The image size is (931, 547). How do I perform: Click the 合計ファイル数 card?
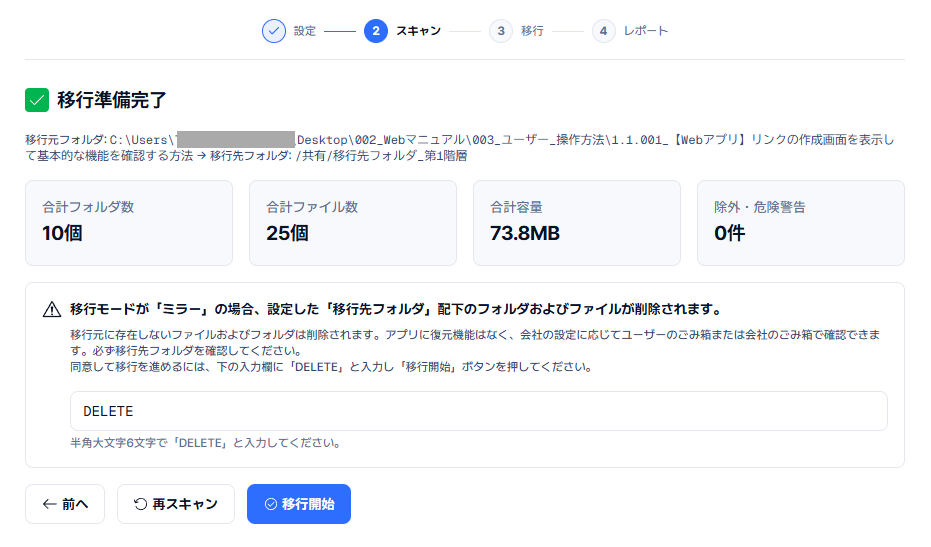(353, 223)
